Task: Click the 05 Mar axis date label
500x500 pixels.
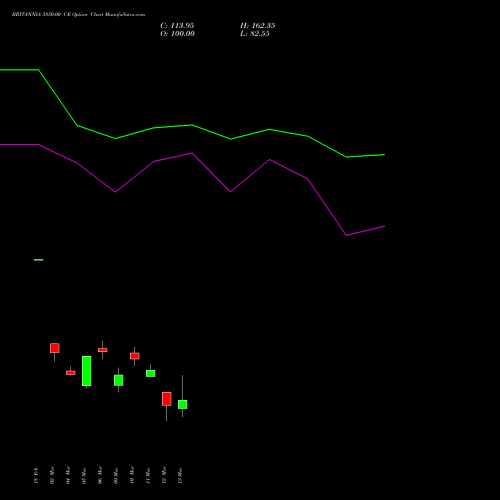Action: [84, 475]
